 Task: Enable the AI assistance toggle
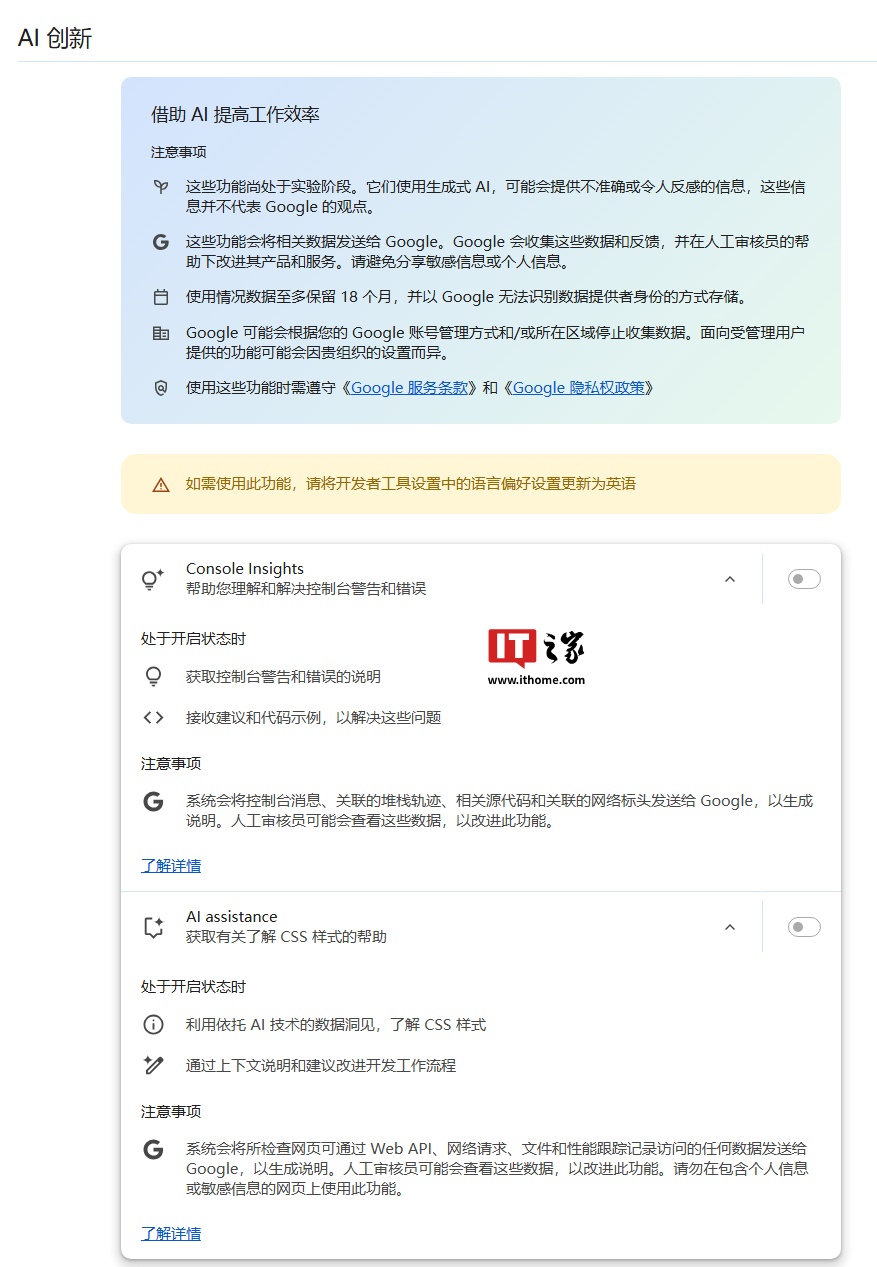[x=803, y=926]
